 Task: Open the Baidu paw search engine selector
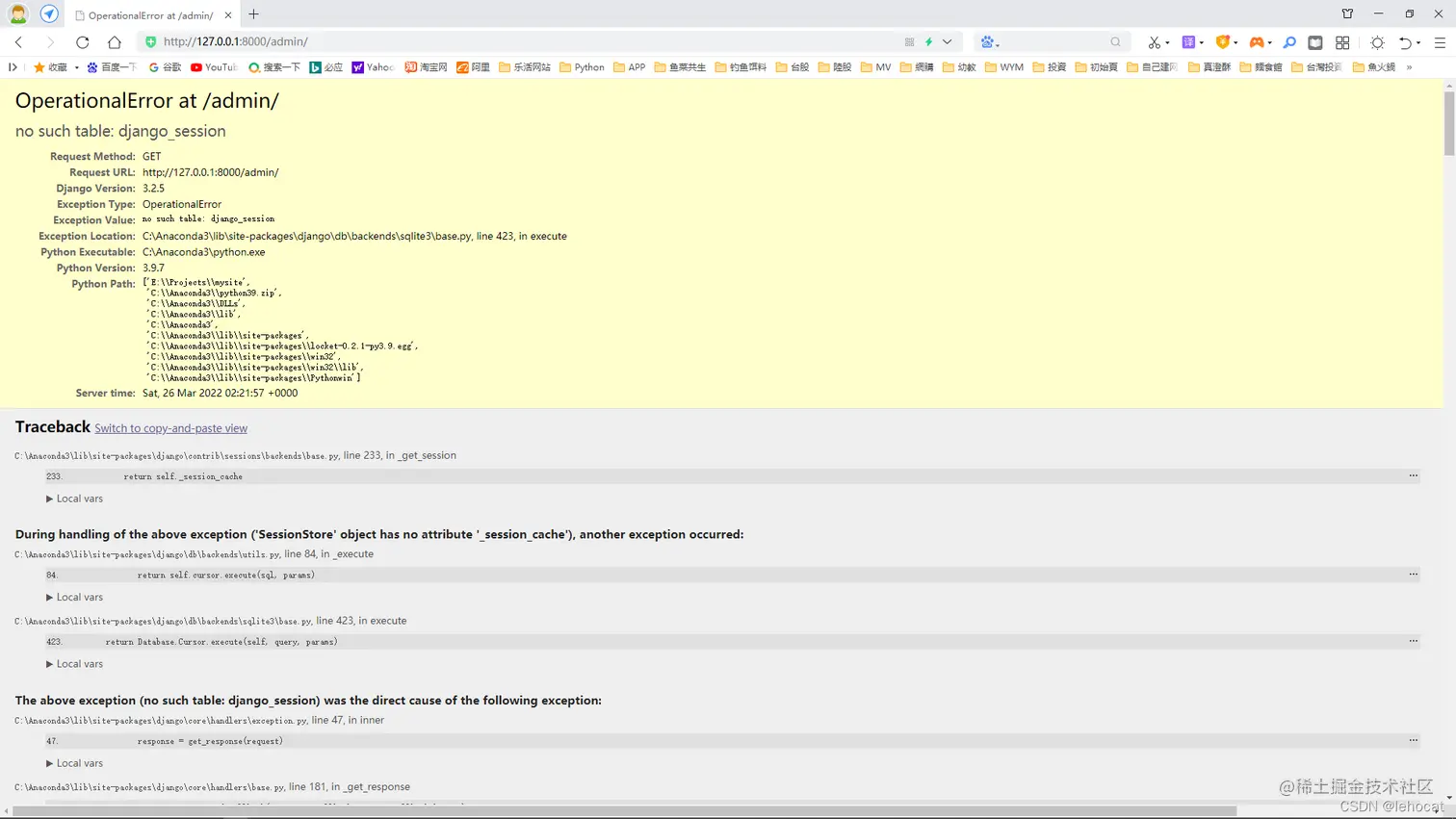[989, 42]
